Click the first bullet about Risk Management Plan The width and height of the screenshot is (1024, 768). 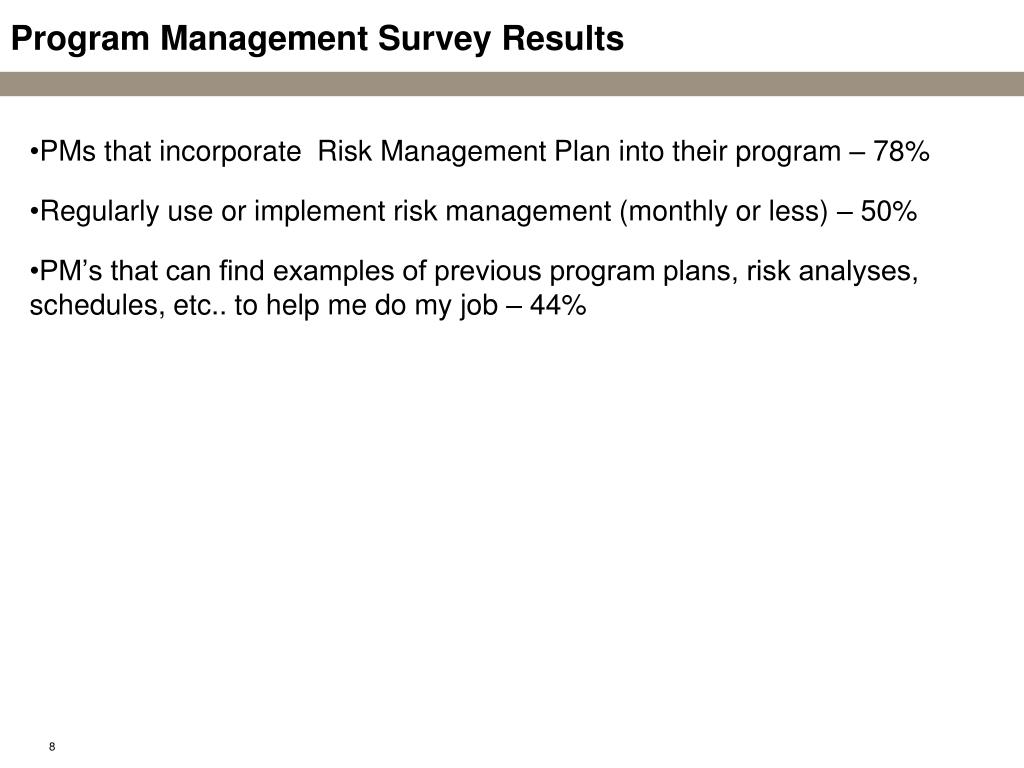click(x=479, y=152)
